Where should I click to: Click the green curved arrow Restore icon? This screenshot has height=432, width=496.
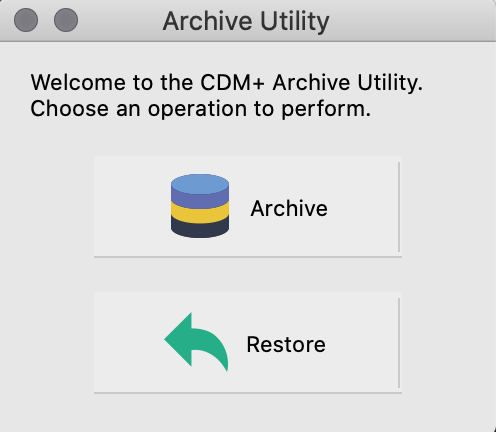click(x=196, y=342)
